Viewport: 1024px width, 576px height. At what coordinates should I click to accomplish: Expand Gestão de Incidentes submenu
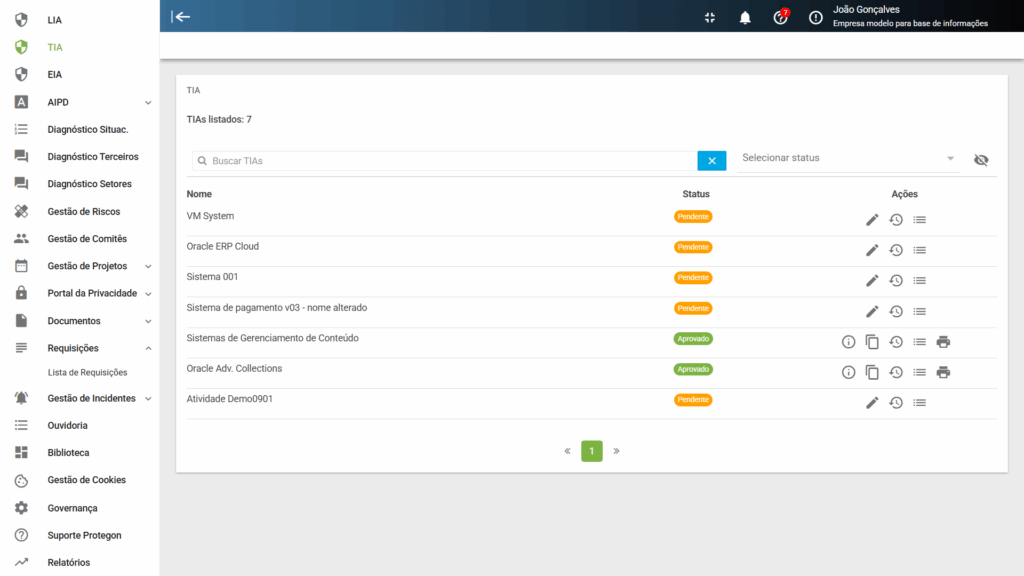click(x=148, y=398)
